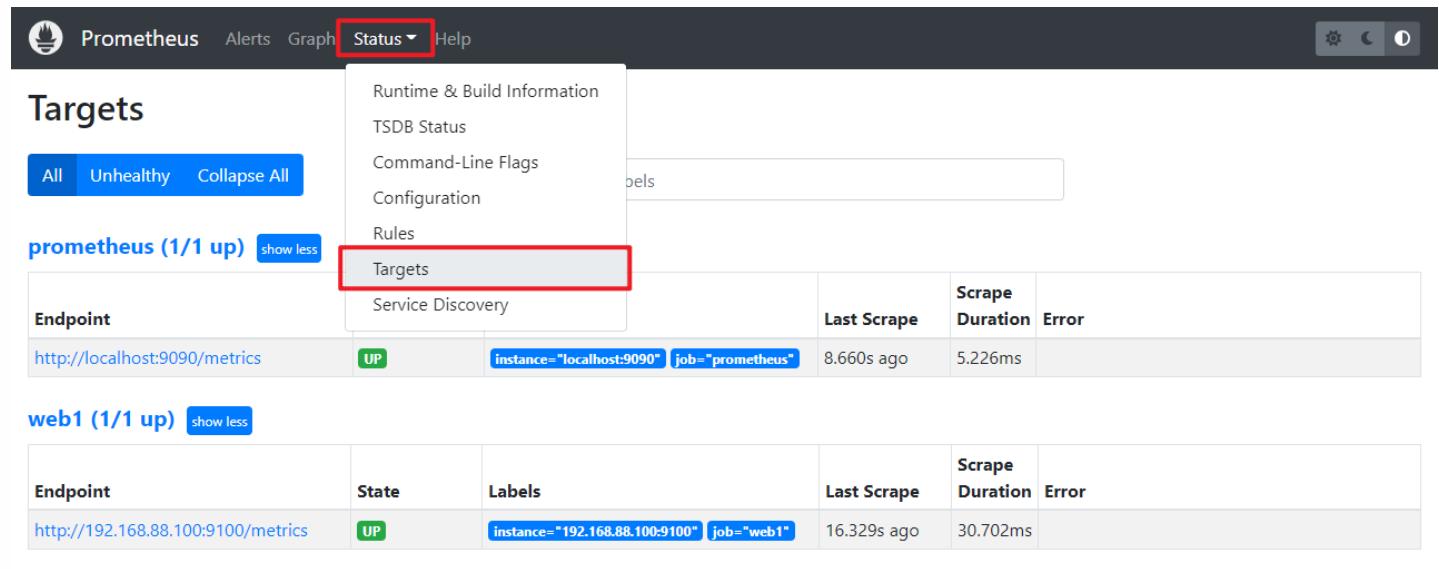The image size is (1439, 569).
Task: Choose Configuration menu entry
Action: point(486,198)
